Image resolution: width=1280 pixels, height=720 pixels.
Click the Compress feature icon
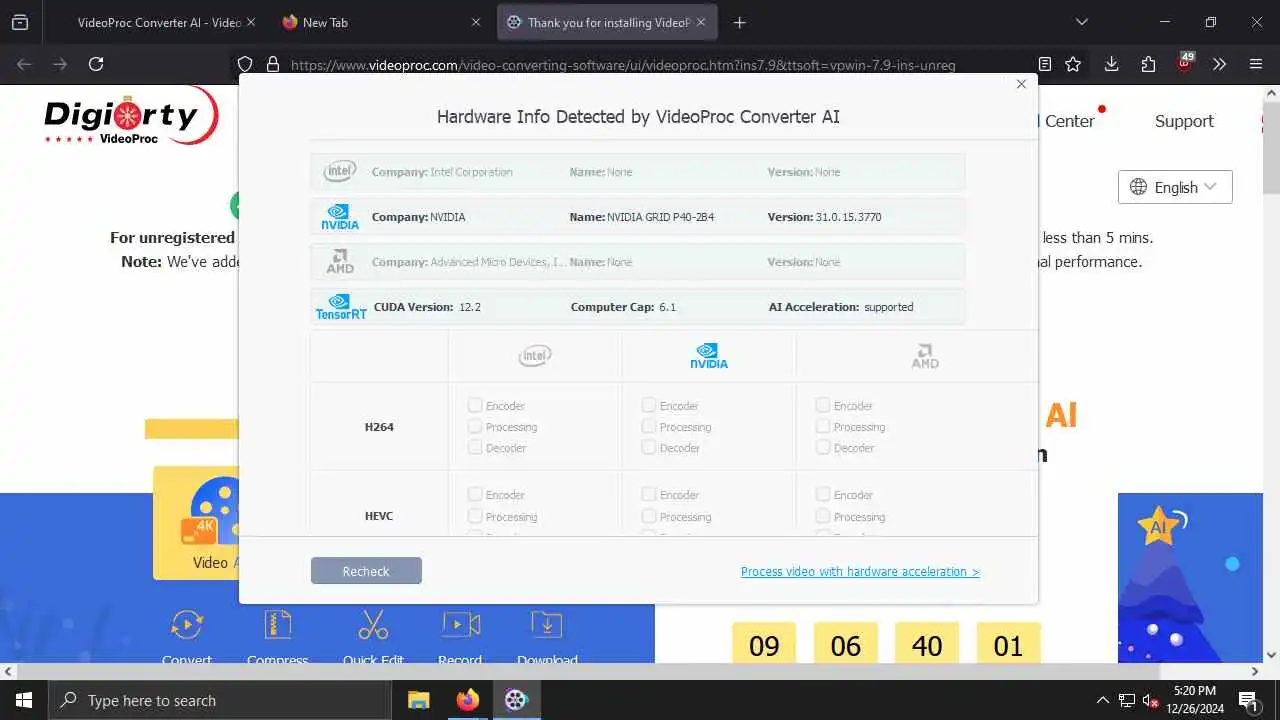(x=278, y=625)
